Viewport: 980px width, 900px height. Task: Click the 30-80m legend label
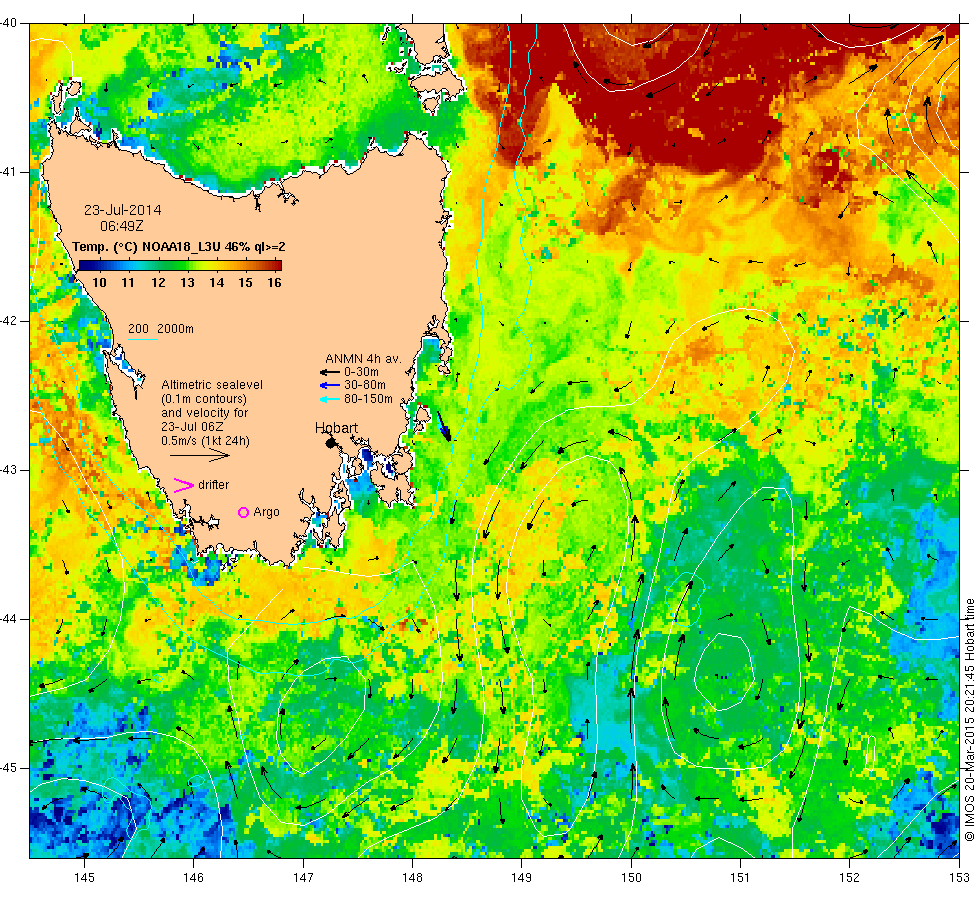pyautogui.click(x=365, y=385)
